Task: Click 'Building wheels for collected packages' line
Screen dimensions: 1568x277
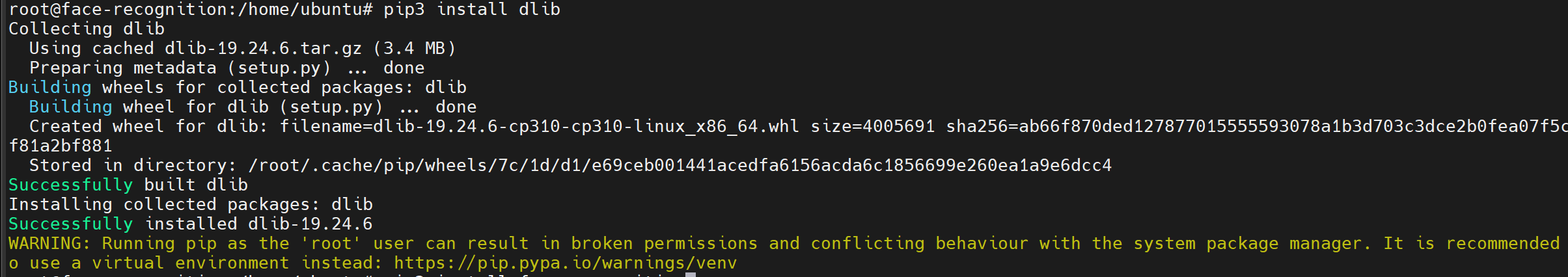Action: [x=237, y=88]
